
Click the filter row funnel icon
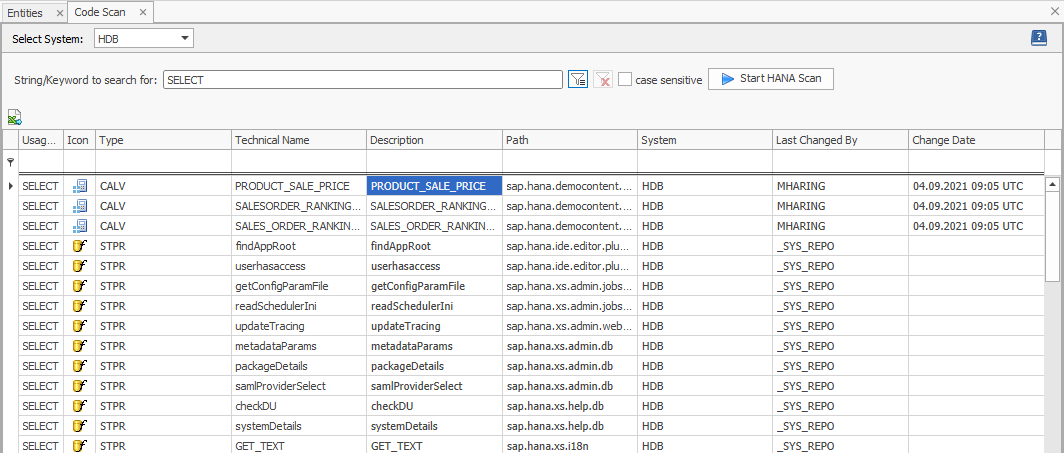click(x=11, y=162)
